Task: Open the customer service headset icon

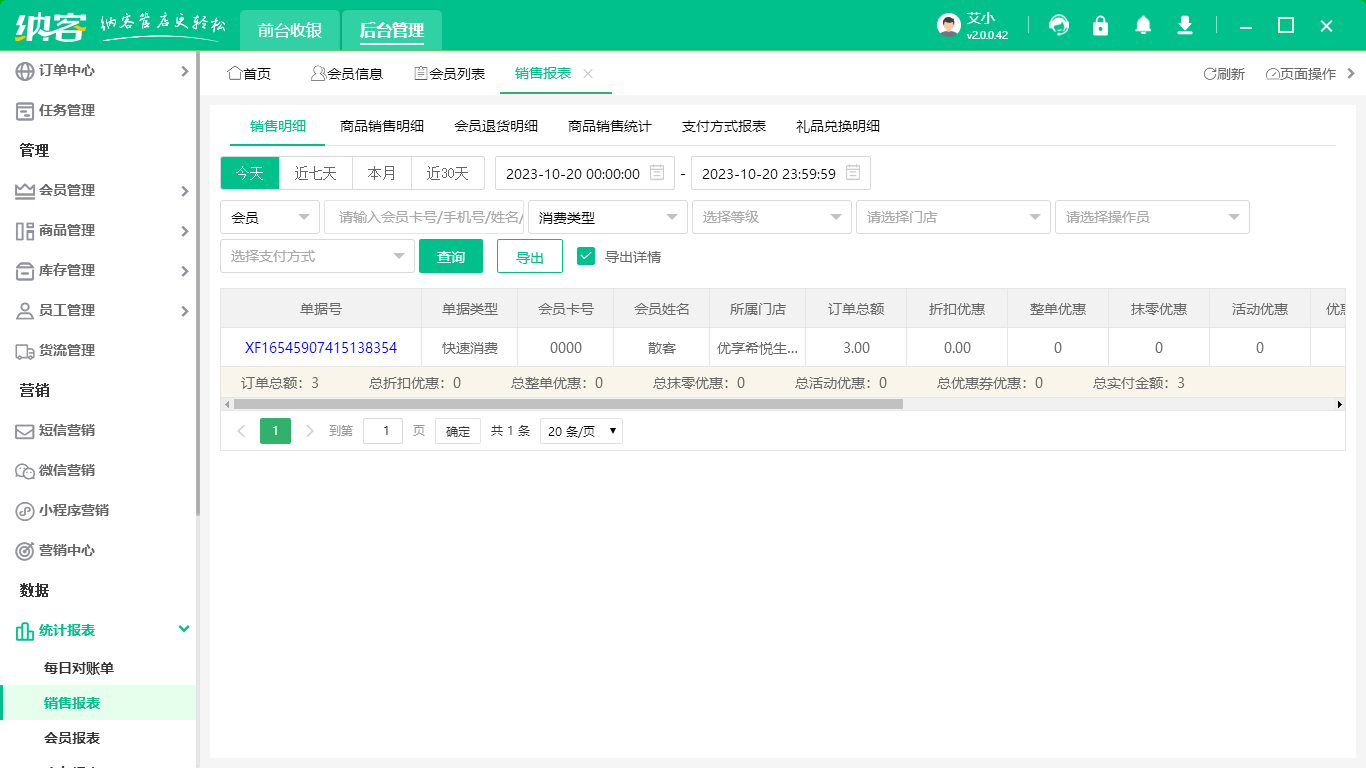Action: (1058, 25)
